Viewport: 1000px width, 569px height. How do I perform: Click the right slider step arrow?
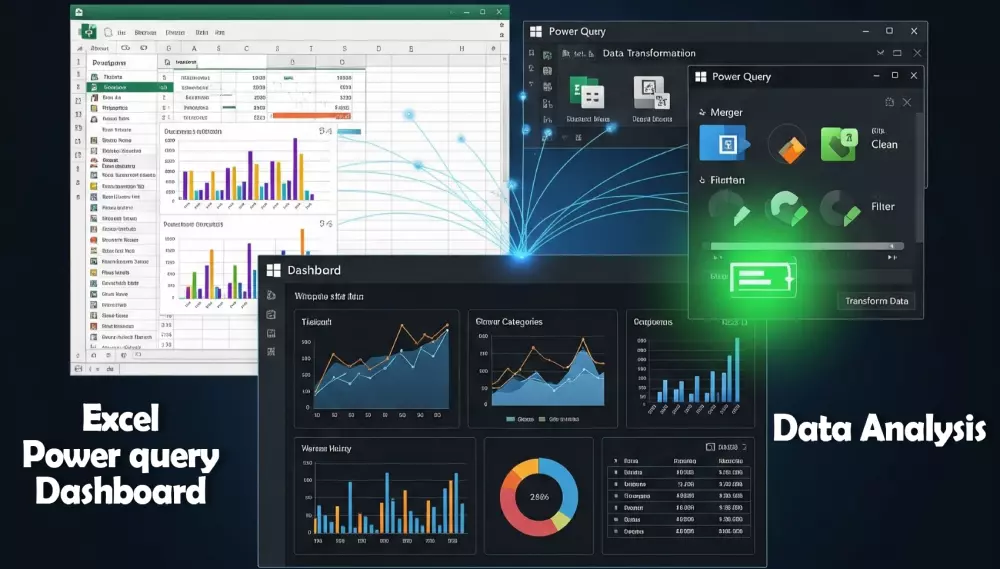coord(892,258)
